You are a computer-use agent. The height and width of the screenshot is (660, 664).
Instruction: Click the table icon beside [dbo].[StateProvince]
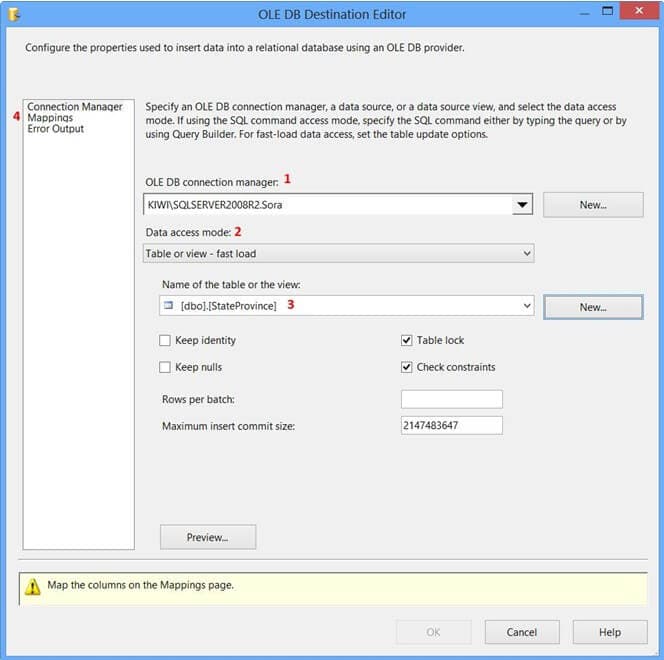pyautogui.click(x=168, y=305)
